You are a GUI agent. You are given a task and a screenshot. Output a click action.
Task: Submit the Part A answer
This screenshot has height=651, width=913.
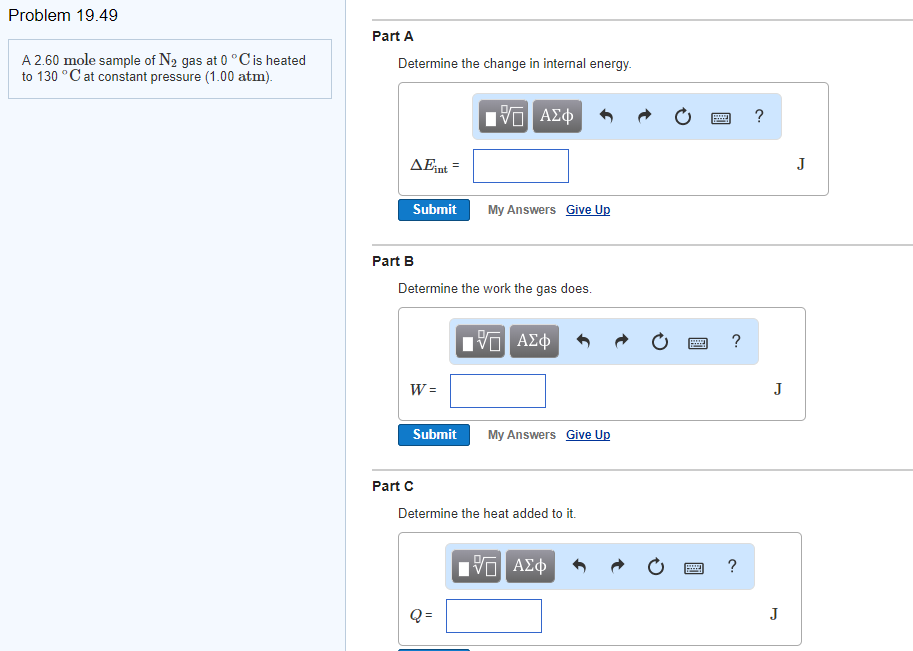point(433,210)
